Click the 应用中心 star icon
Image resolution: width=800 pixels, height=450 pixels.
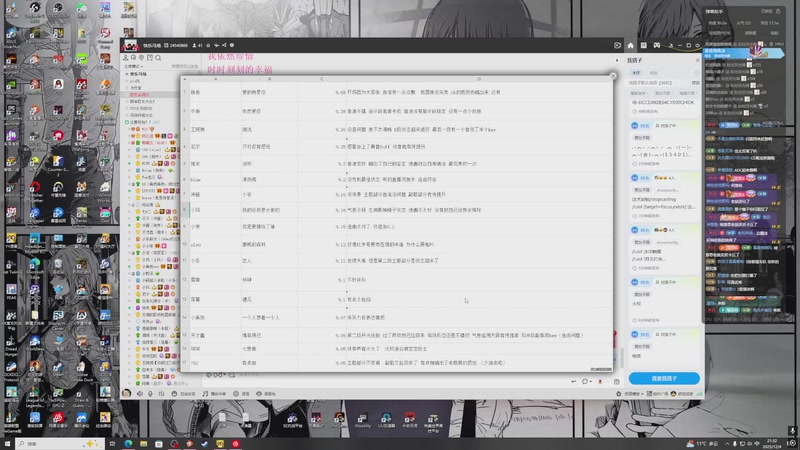pos(618,393)
